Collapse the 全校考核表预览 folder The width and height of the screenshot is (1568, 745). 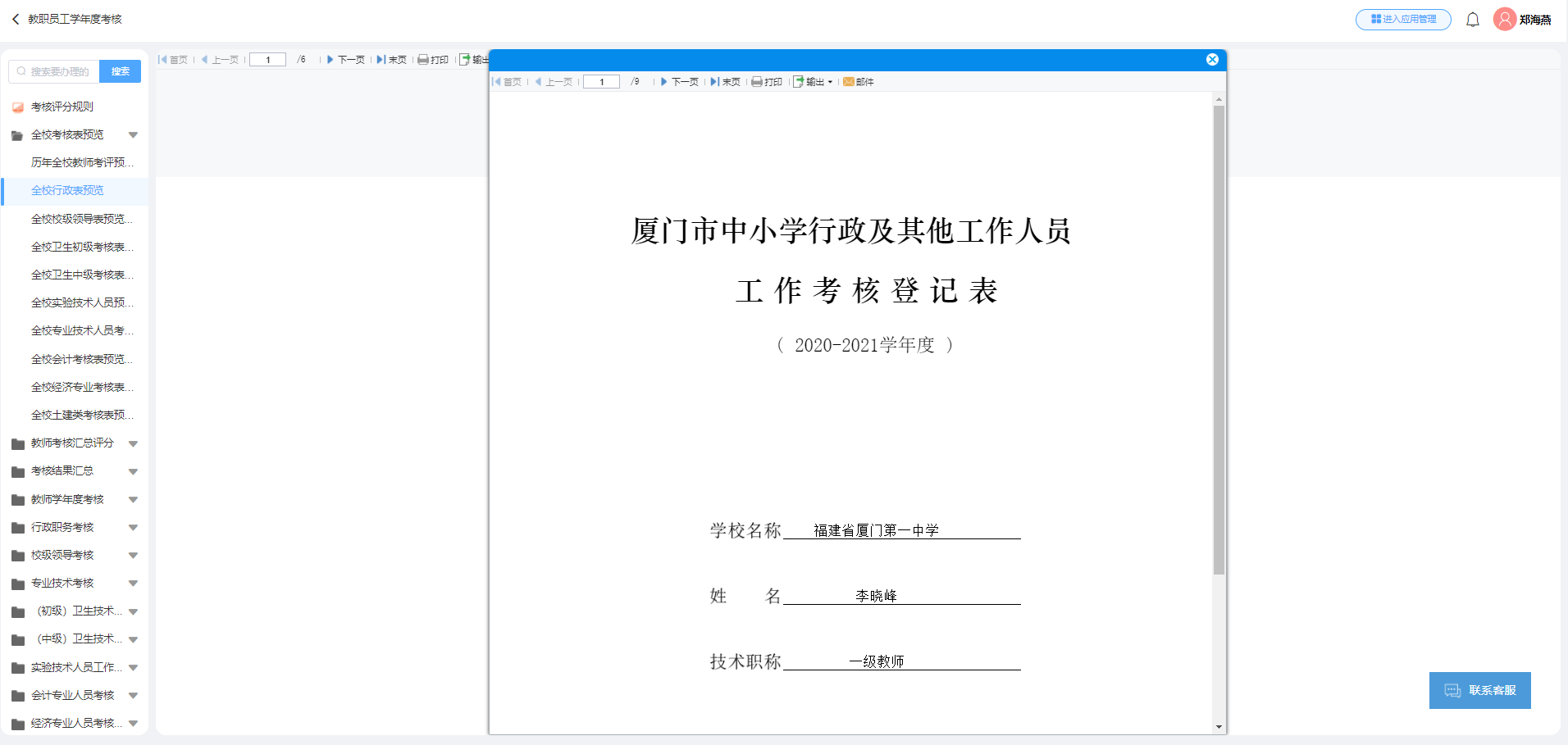pos(133,134)
